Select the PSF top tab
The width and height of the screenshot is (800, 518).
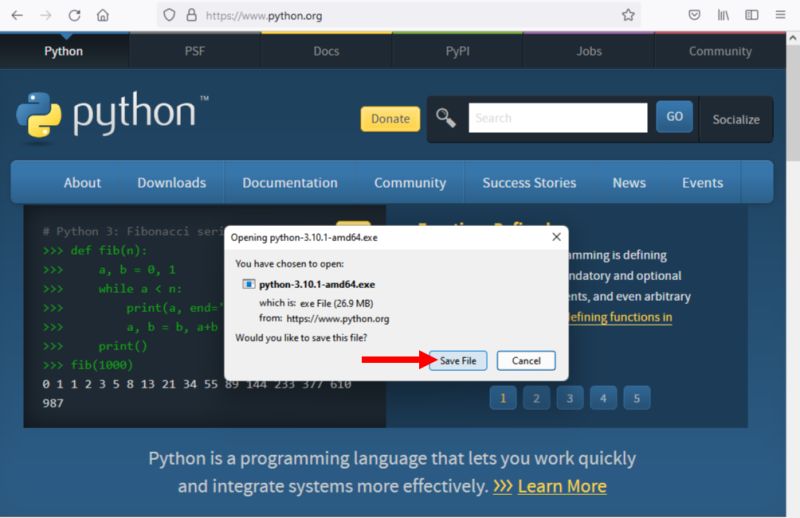click(195, 51)
